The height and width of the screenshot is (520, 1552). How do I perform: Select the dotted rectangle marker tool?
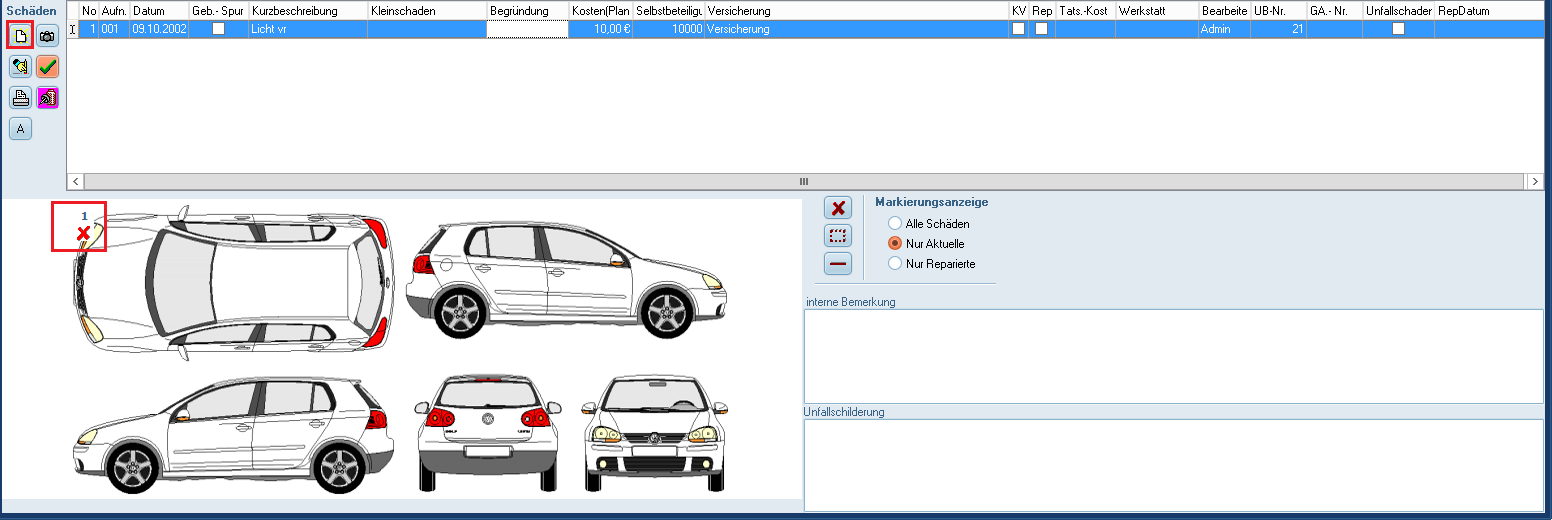(x=838, y=236)
